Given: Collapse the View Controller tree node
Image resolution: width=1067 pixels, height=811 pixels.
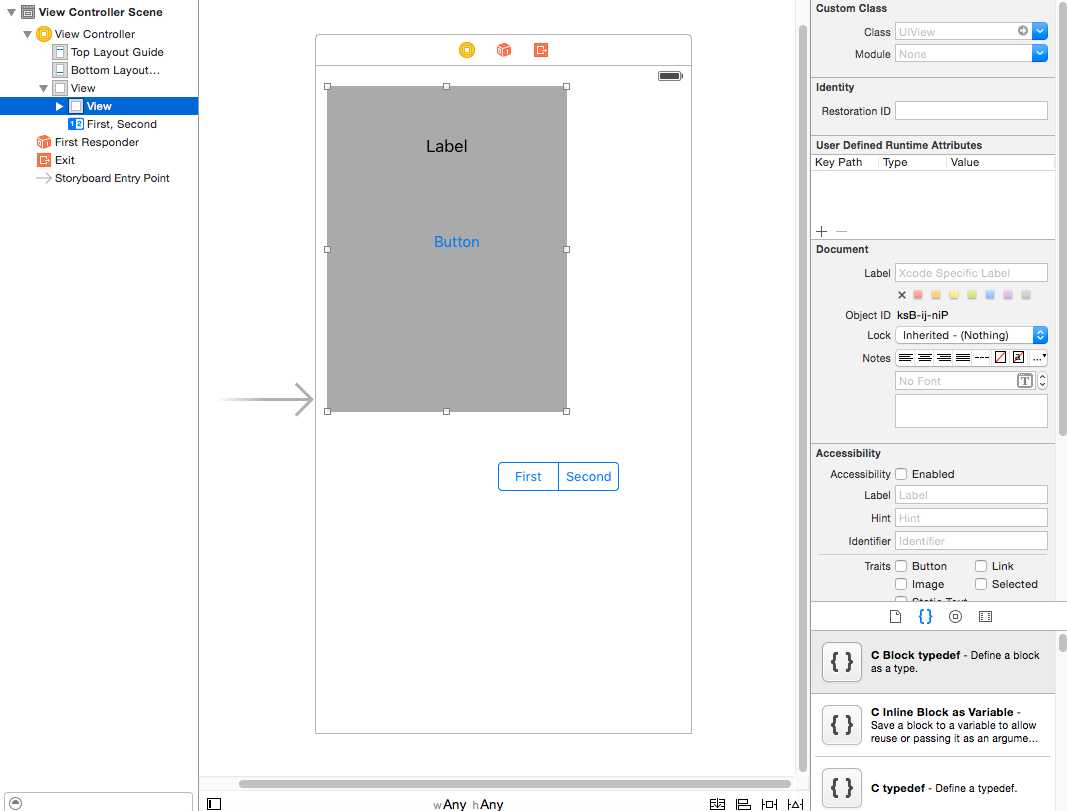Looking at the screenshot, I should coord(27,34).
